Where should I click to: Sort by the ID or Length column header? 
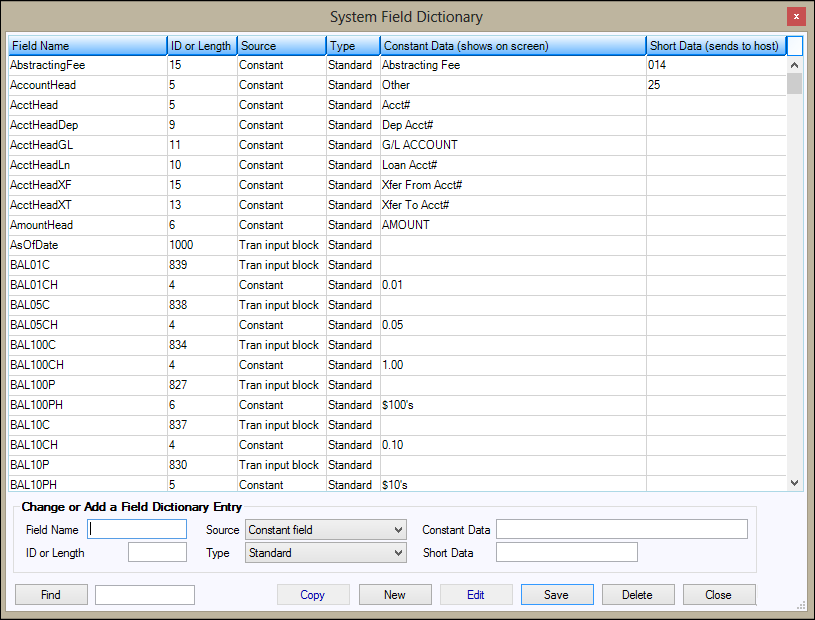coord(202,46)
